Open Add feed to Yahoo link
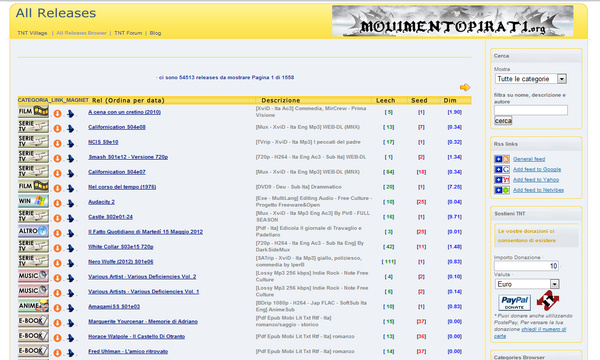 (536, 179)
